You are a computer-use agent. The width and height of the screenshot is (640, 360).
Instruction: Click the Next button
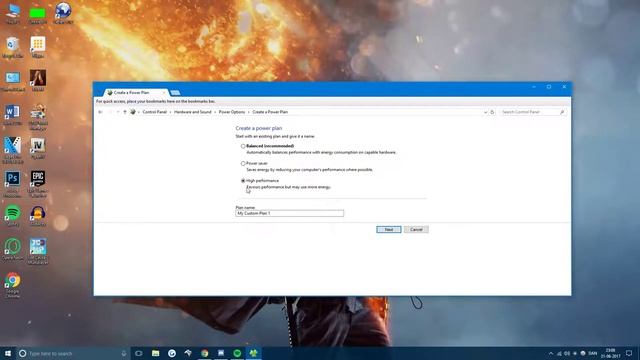pyautogui.click(x=389, y=229)
